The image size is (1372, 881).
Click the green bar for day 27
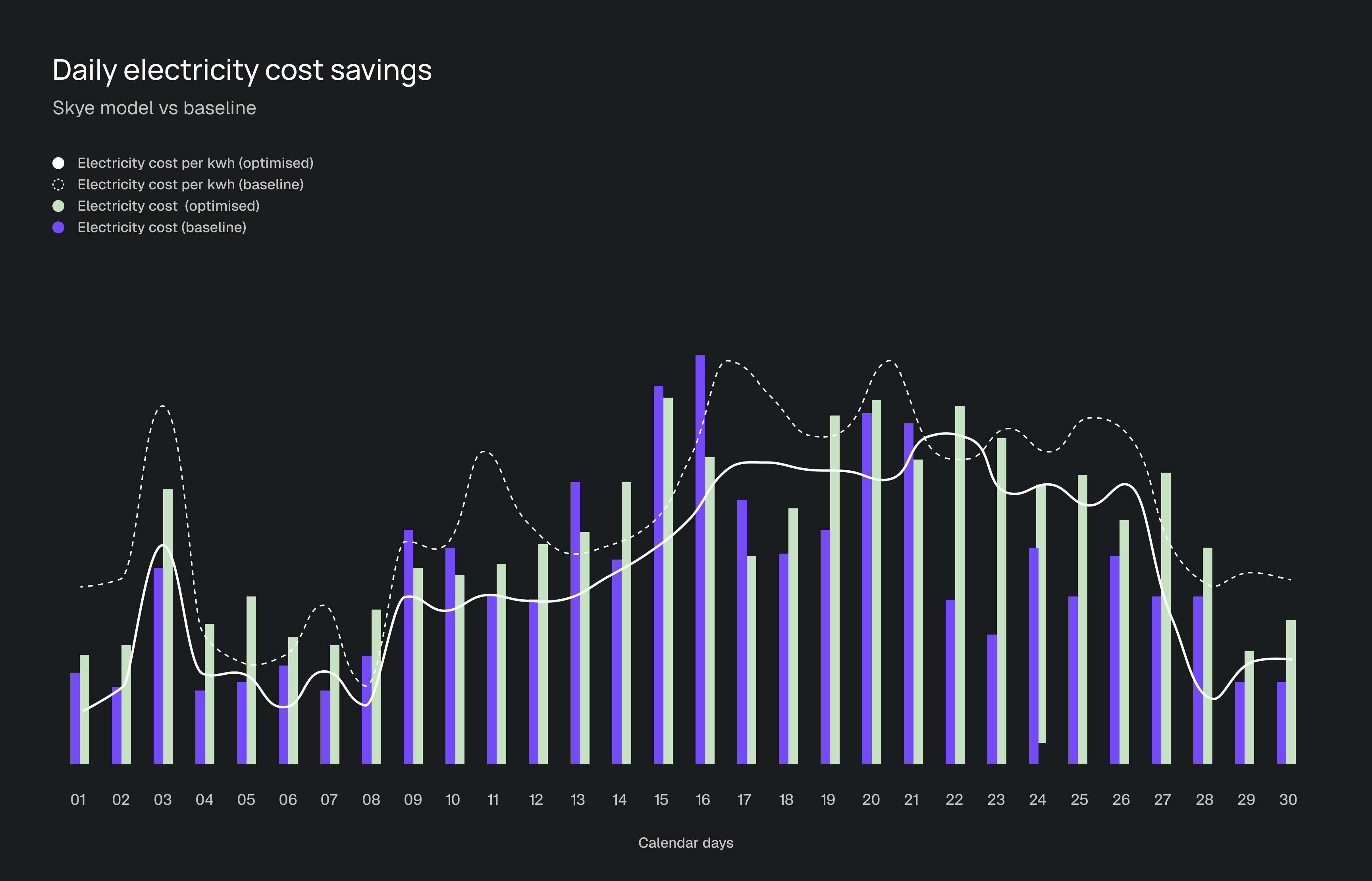(x=1166, y=618)
